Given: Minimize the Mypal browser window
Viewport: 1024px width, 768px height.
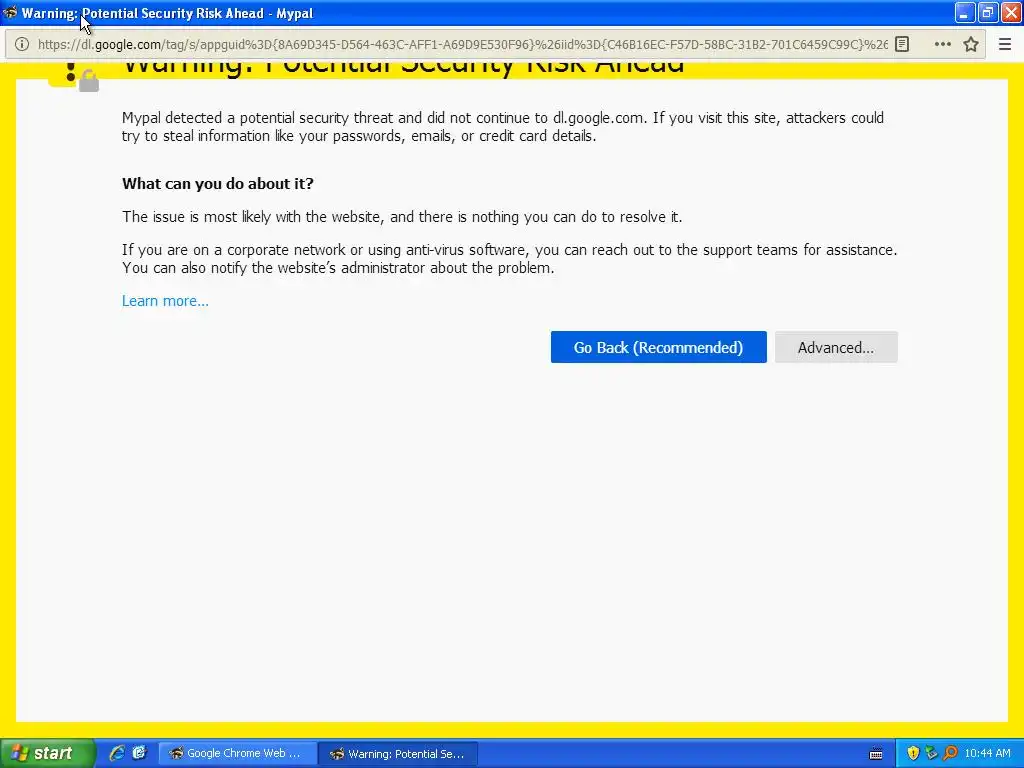Looking at the screenshot, I should click(965, 12).
